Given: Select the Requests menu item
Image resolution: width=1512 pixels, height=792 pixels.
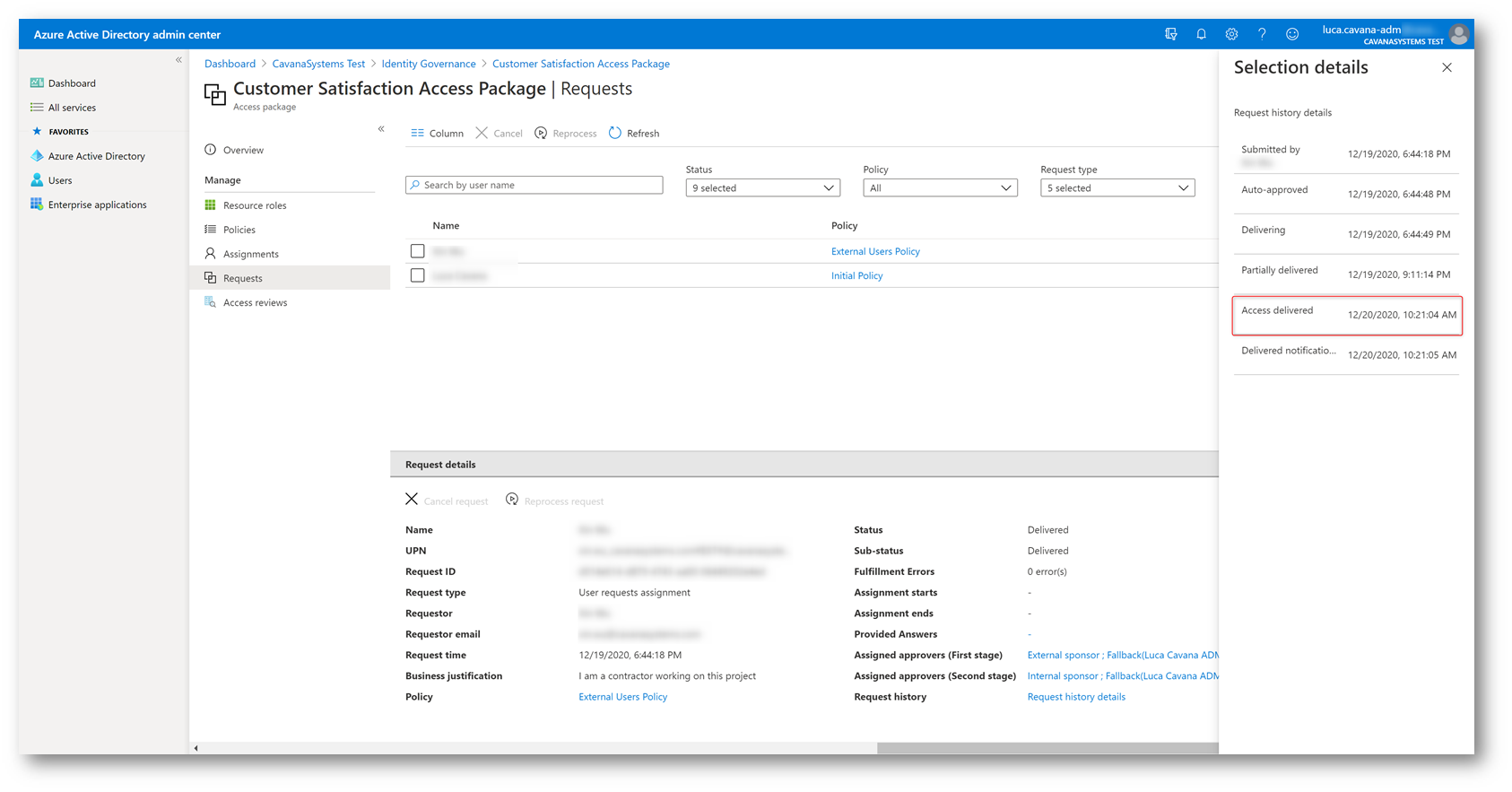Looking at the screenshot, I should coord(290,278).
